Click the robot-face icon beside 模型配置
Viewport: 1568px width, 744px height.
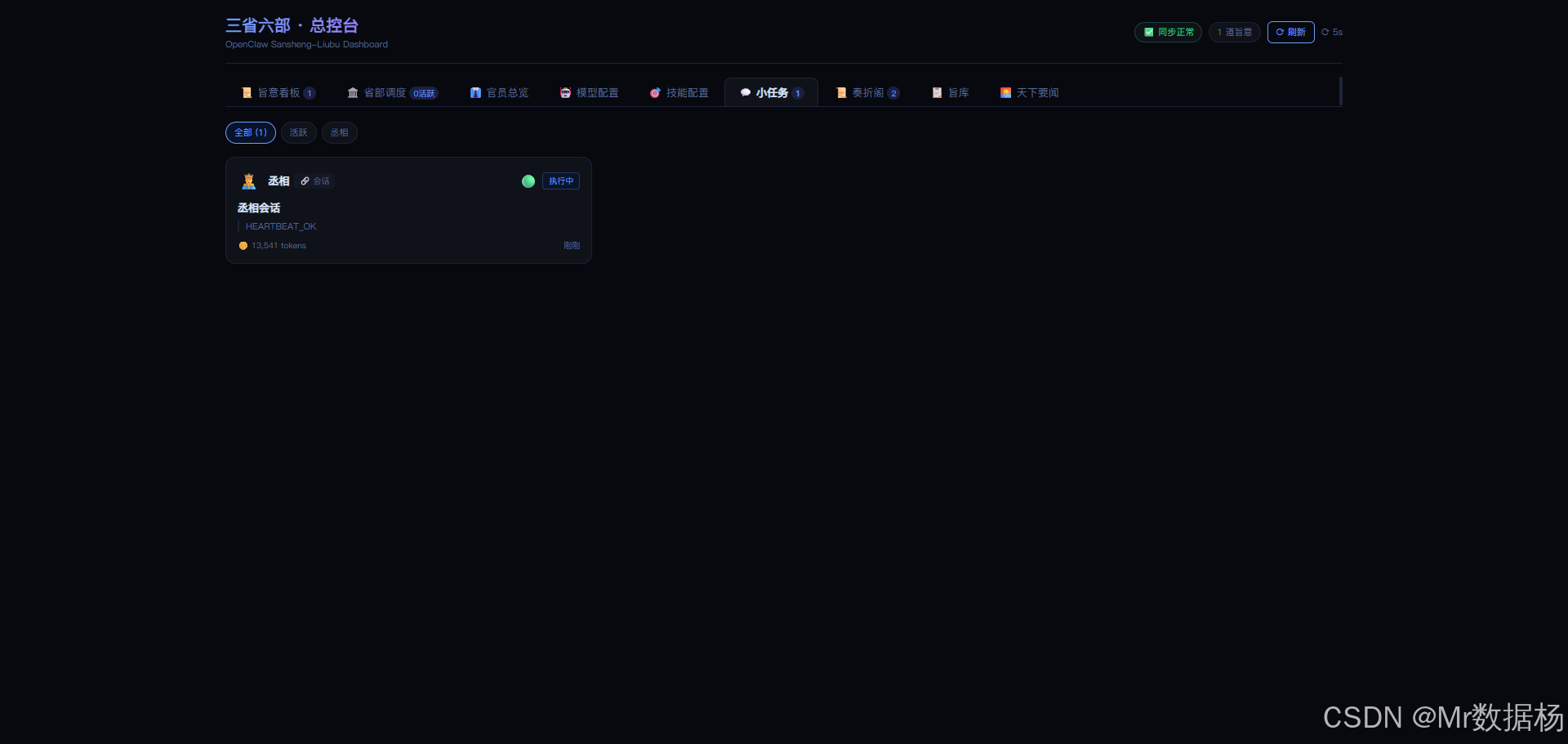click(x=565, y=93)
